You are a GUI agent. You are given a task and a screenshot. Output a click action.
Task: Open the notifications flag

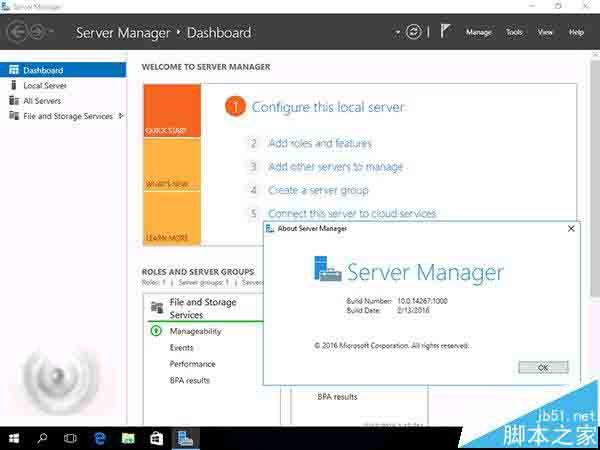coord(444,31)
